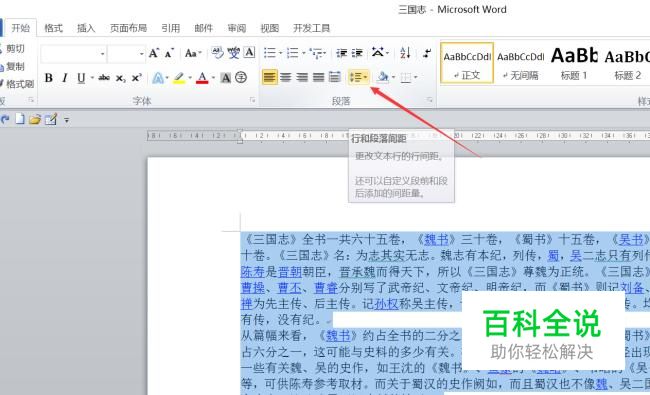Click the Shading paint bucket icon

click(x=383, y=77)
